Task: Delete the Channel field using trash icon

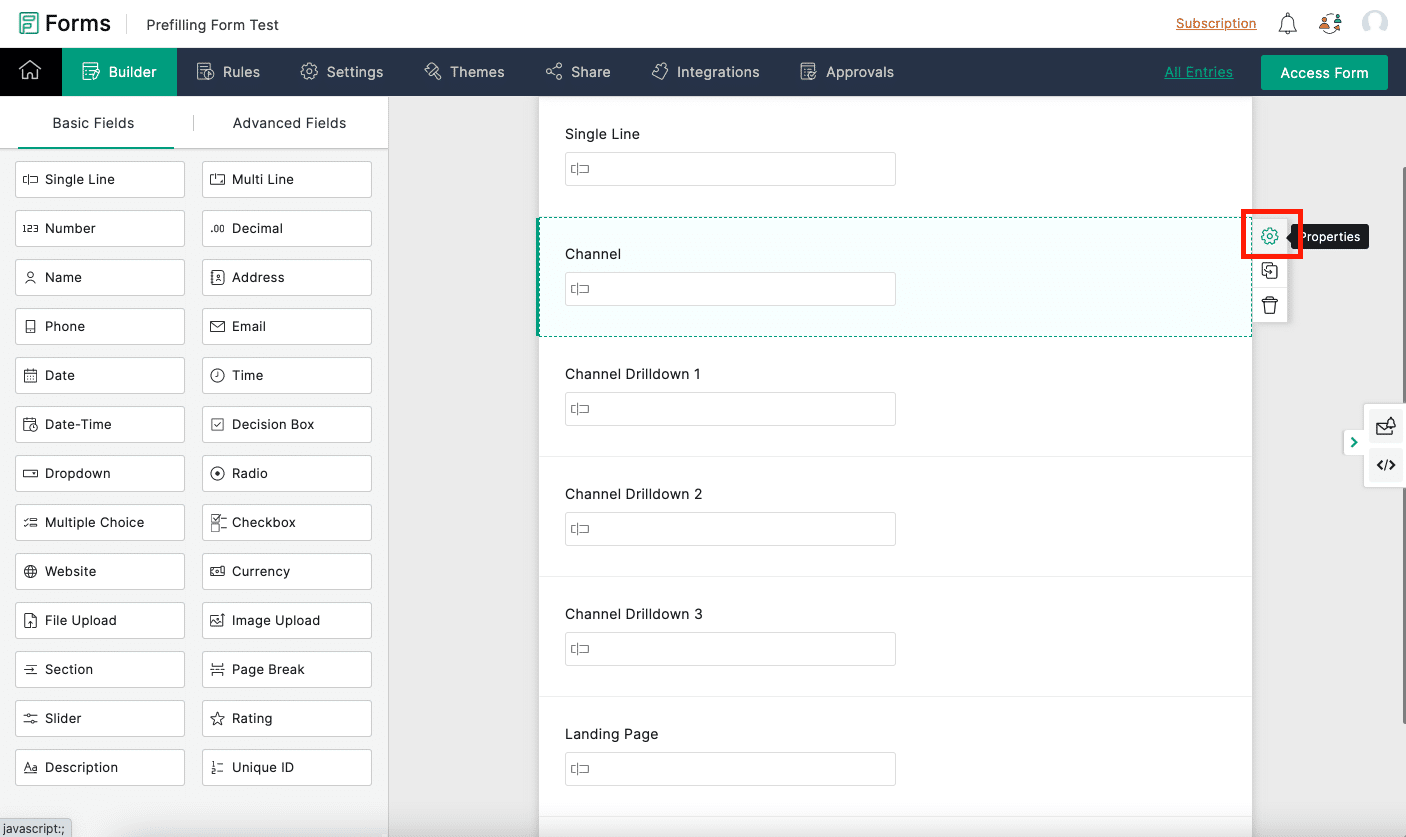Action: coord(1270,305)
